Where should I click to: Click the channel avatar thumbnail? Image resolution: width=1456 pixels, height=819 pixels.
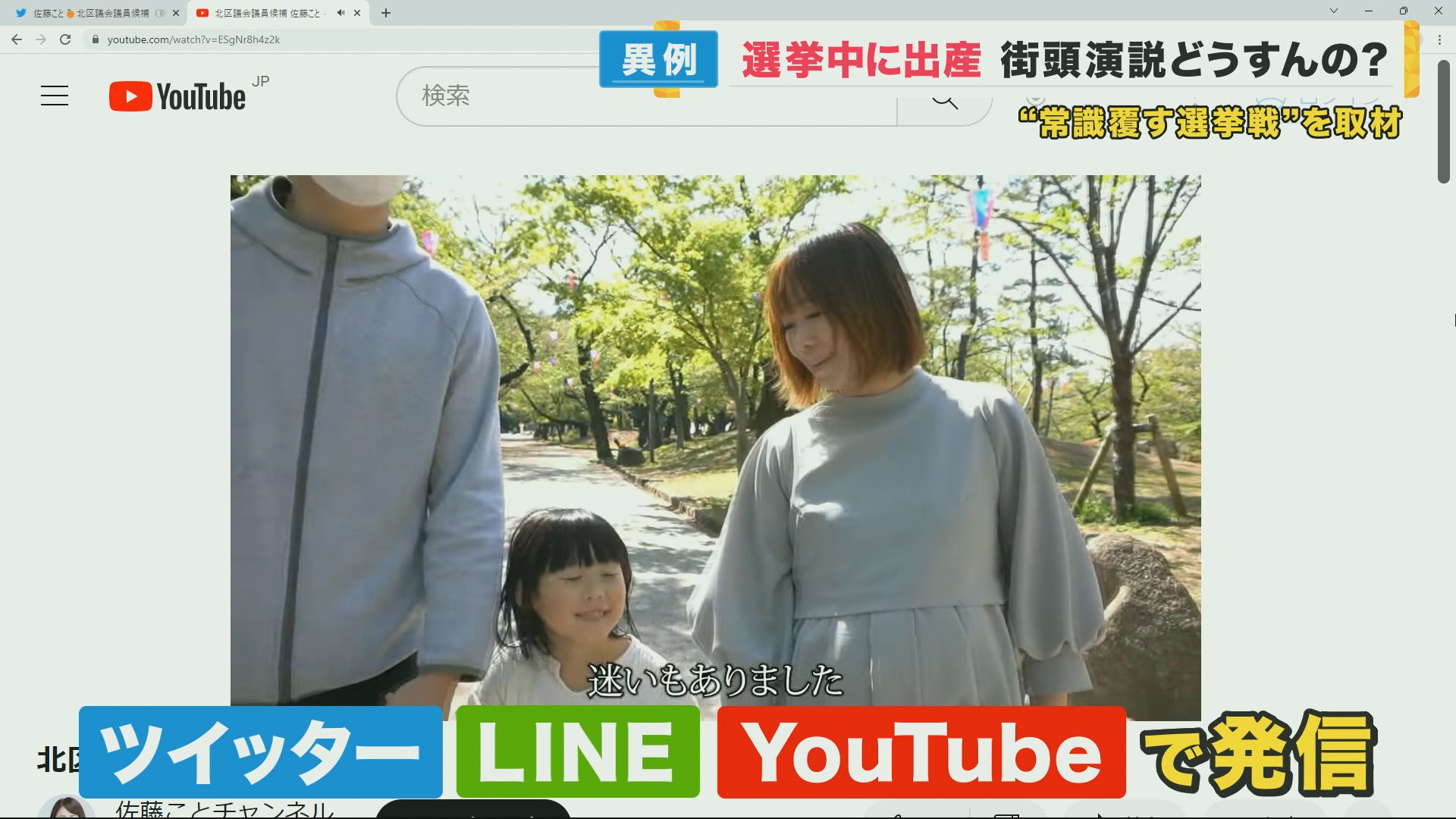[x=67, y=808]
